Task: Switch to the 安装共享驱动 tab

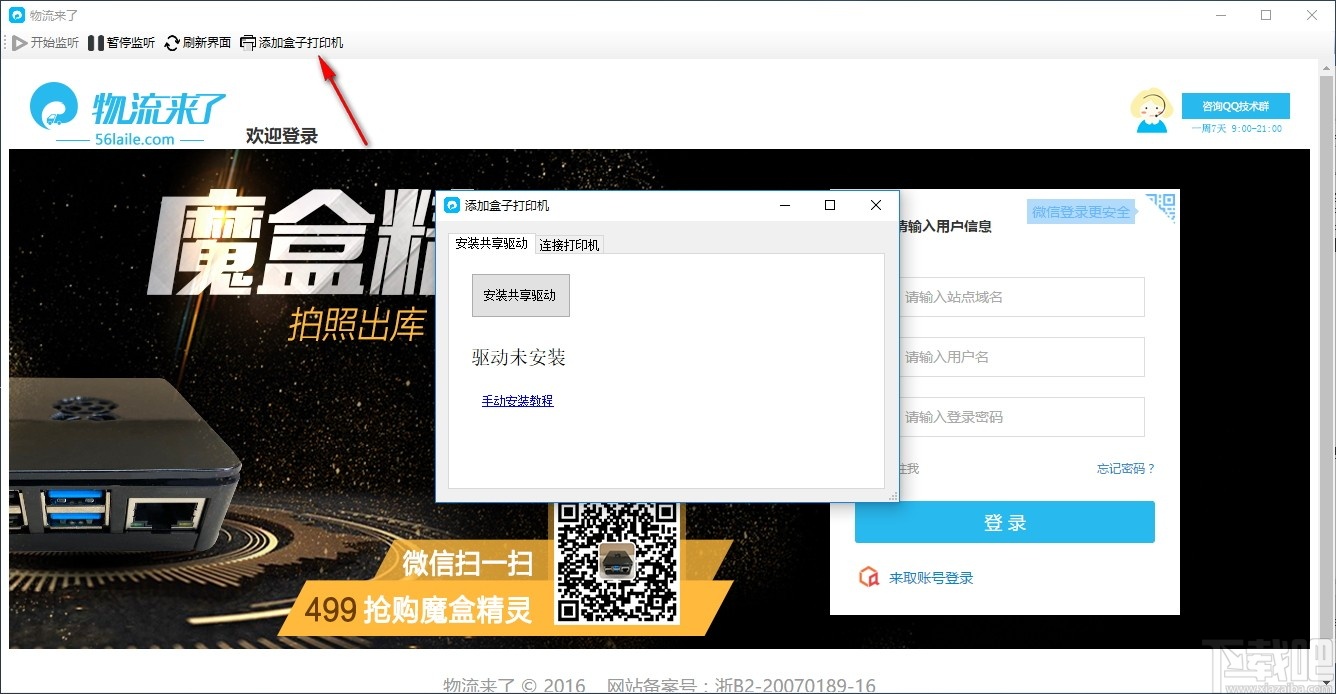Action: (x=491, y=243)
